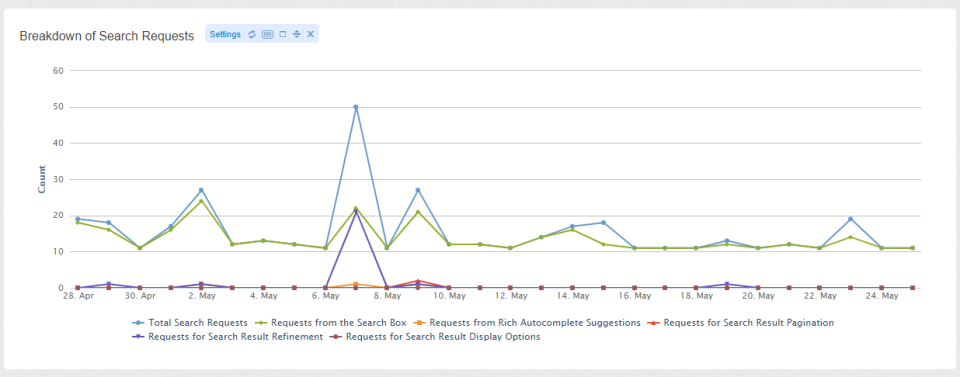Click the blue point at 18 on 15 May
960x377 pixels.
point(603,223)
